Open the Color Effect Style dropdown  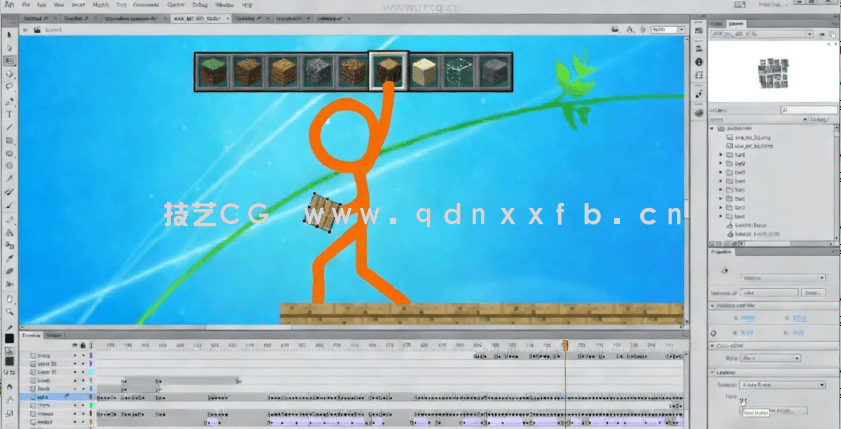coord(770,358)
